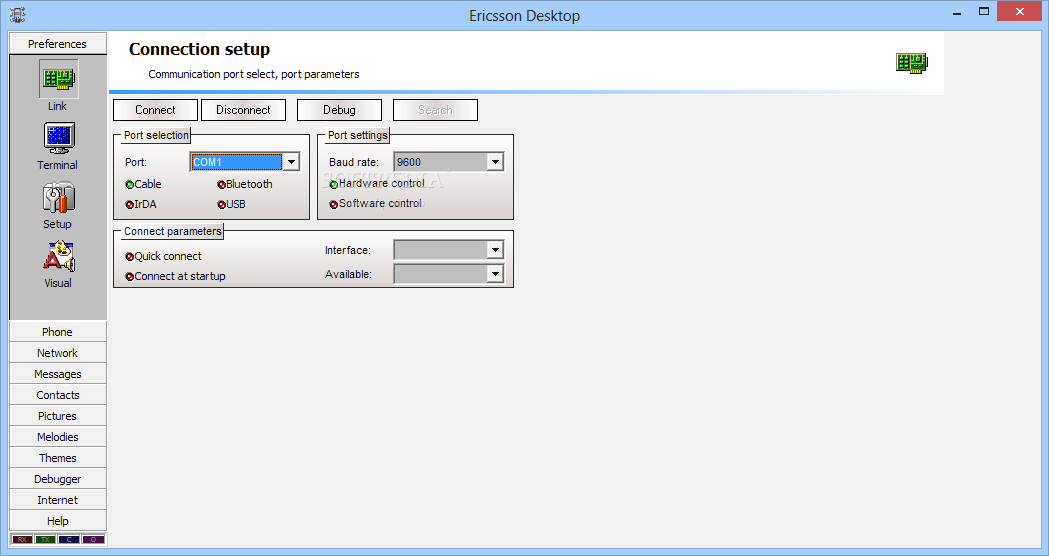This screenshot has height=556, width=1049.
Task: Open the Internet section
Action: [58, 500]
